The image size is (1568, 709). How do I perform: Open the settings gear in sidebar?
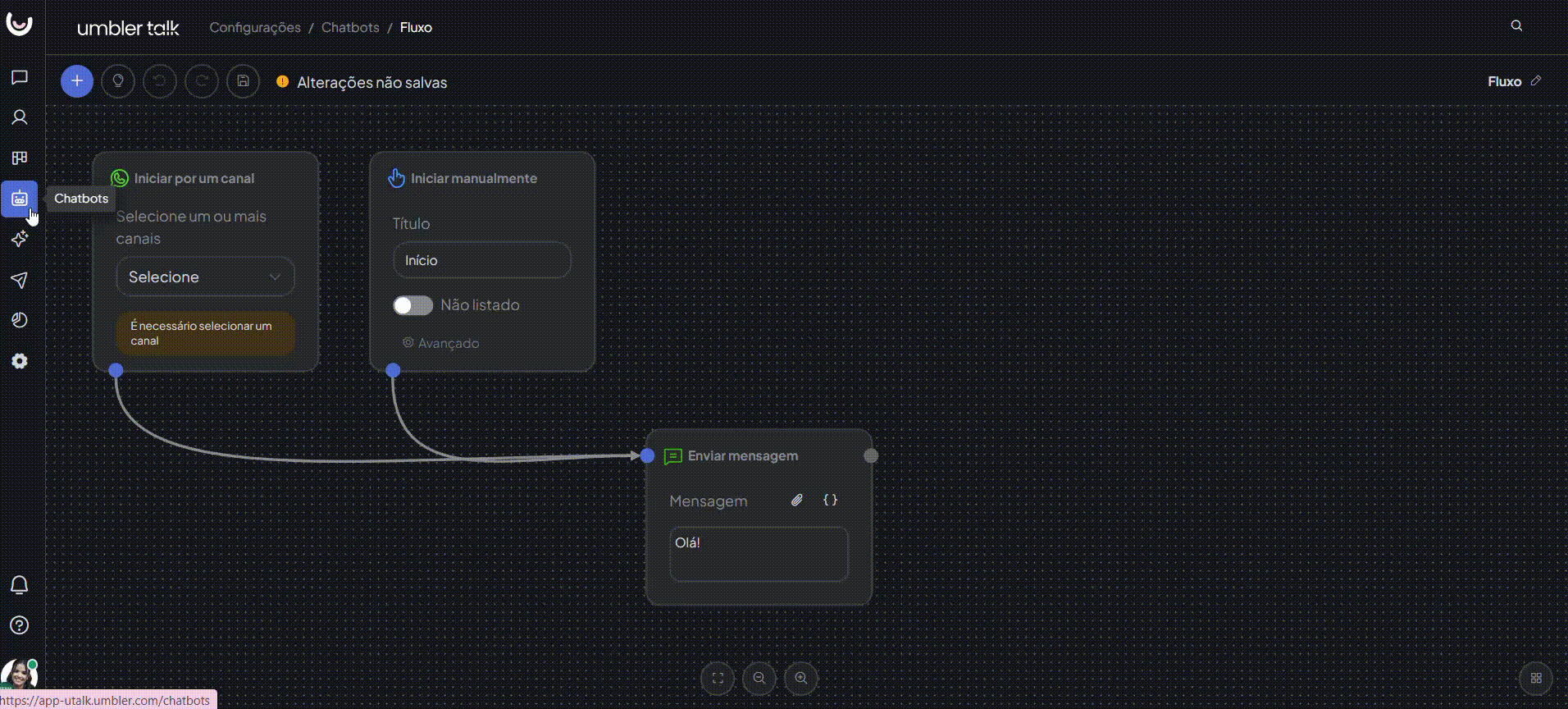pos(20,361)
